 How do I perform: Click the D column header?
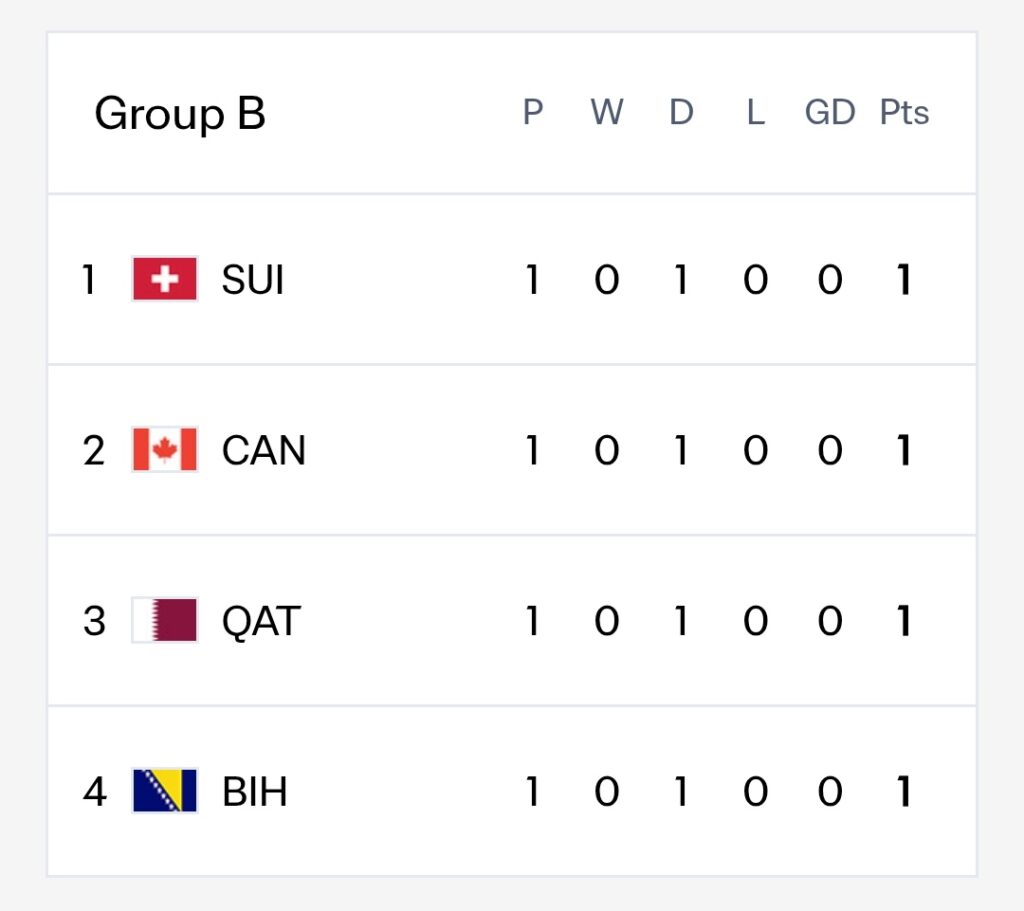pos(681,112)
